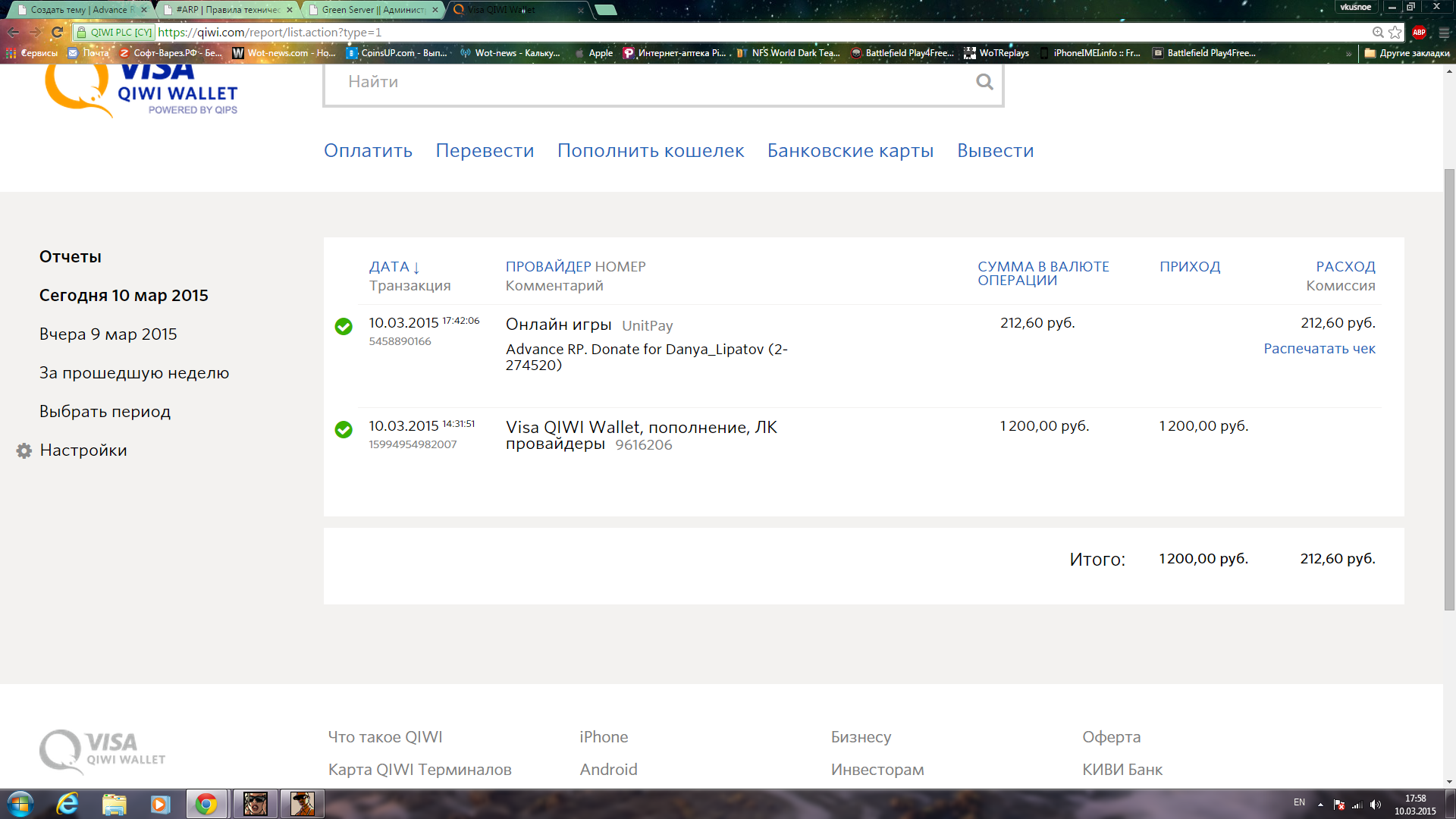This screenshot has height=819, width=1456.
Task: Sort reports by ДАТА column
Action: click(x=389, y=267)
